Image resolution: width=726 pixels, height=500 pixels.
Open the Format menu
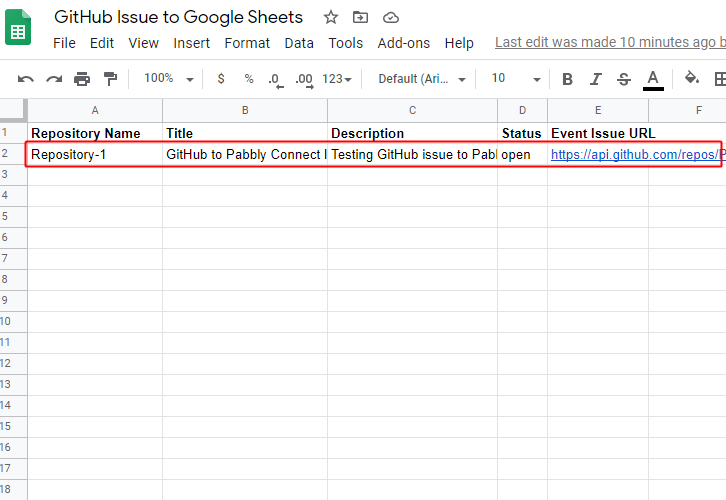click(x=247, y=43)
